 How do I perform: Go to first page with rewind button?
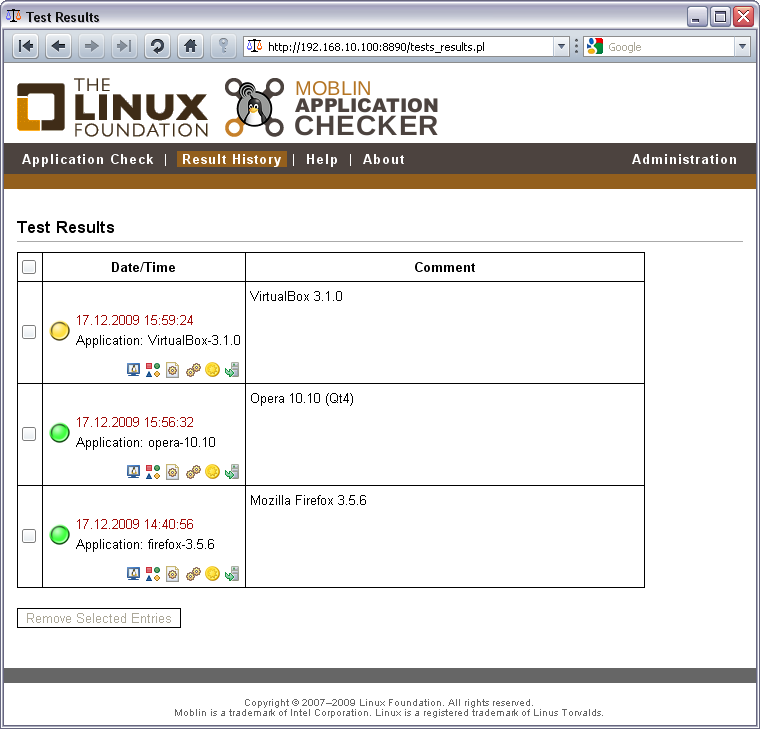(25, 46)
